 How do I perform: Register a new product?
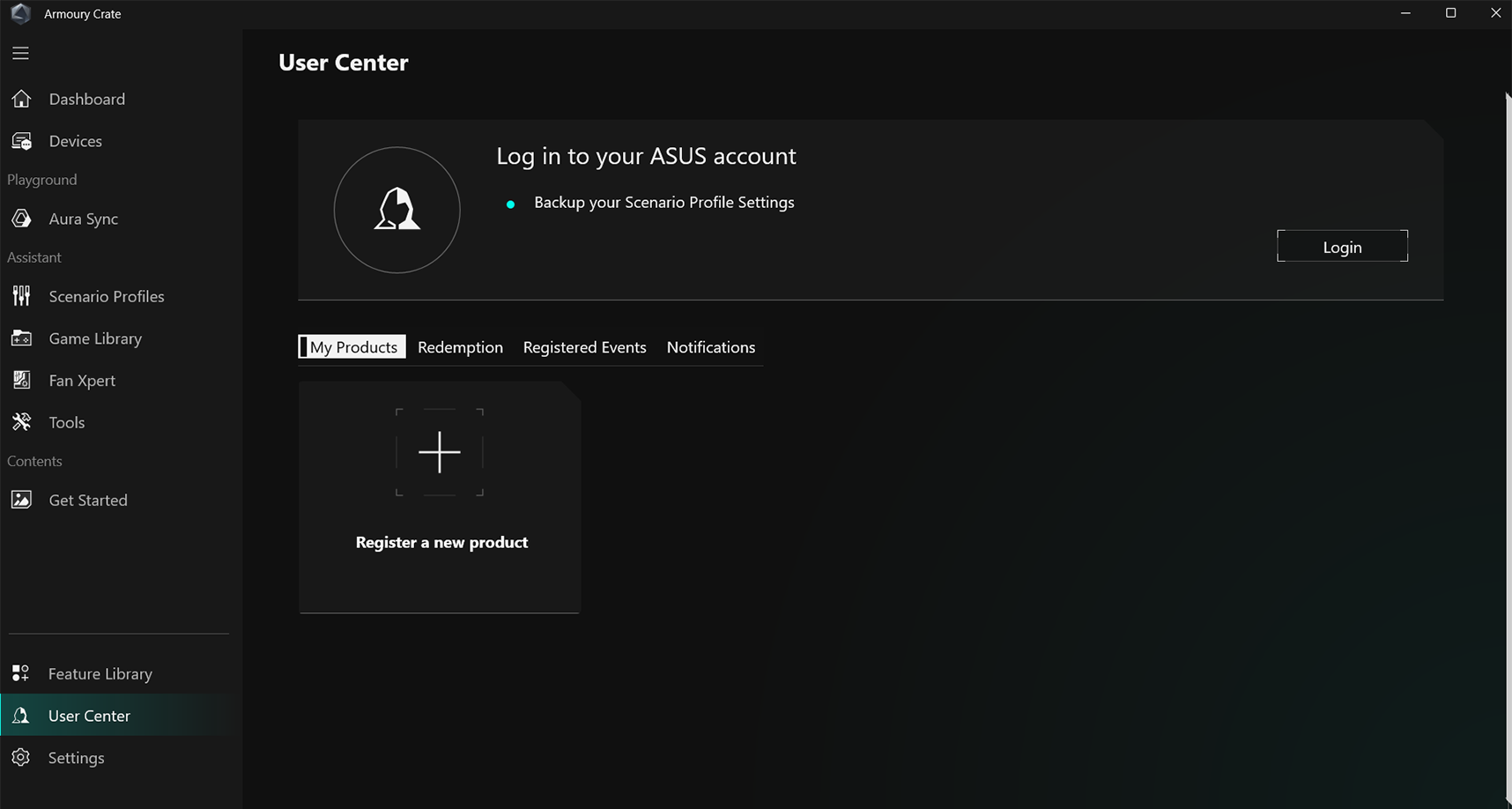(x=440, y=498)
